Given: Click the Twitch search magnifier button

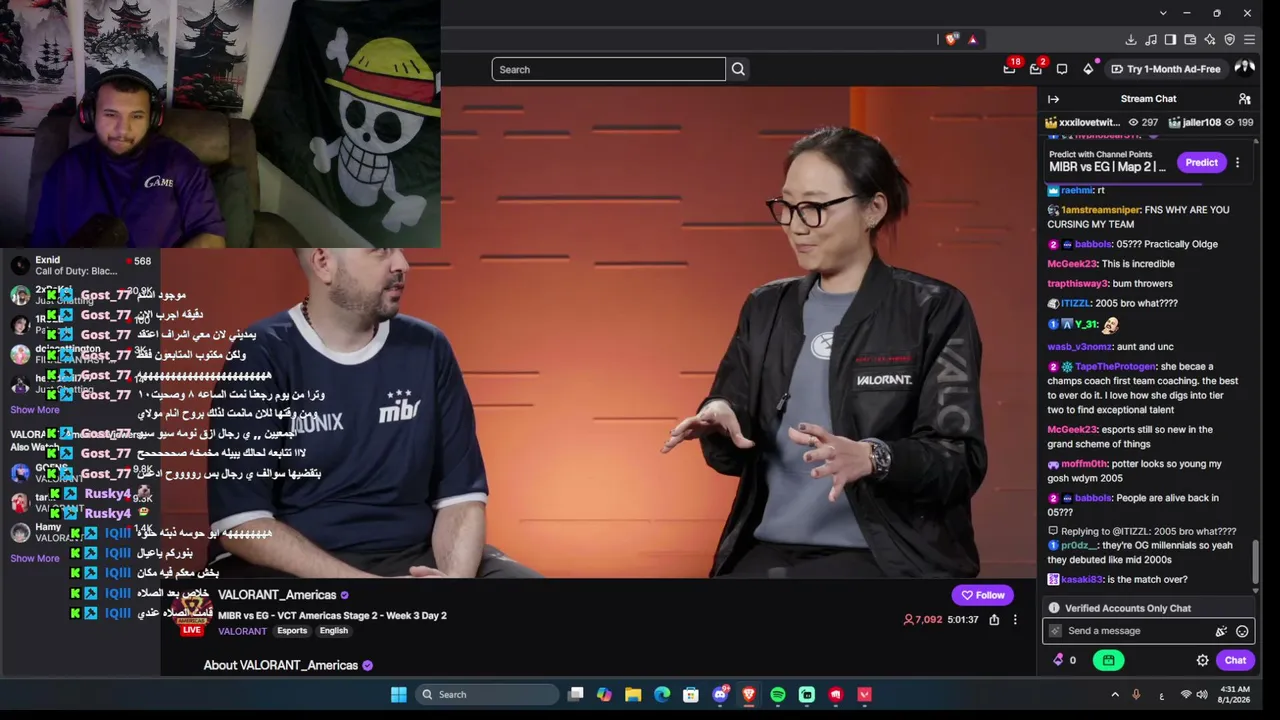Looking at the screenshot, I should pos(738,69).
